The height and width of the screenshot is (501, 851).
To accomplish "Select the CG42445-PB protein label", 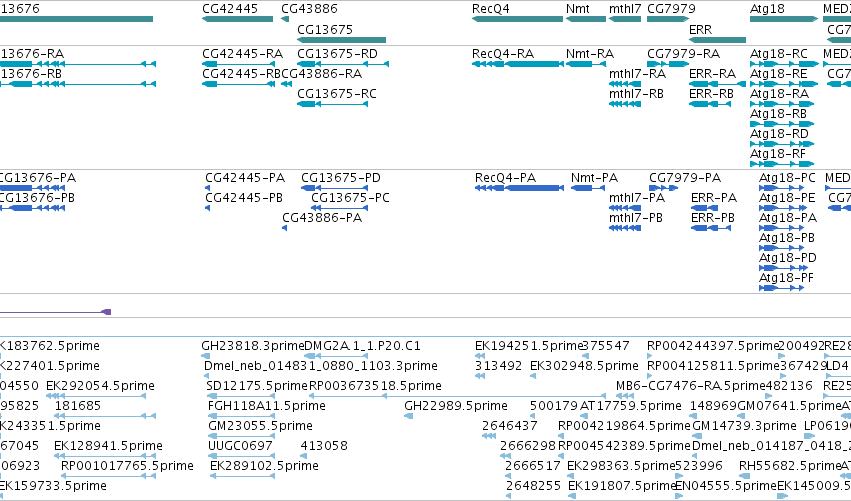I will click(244, 198).
